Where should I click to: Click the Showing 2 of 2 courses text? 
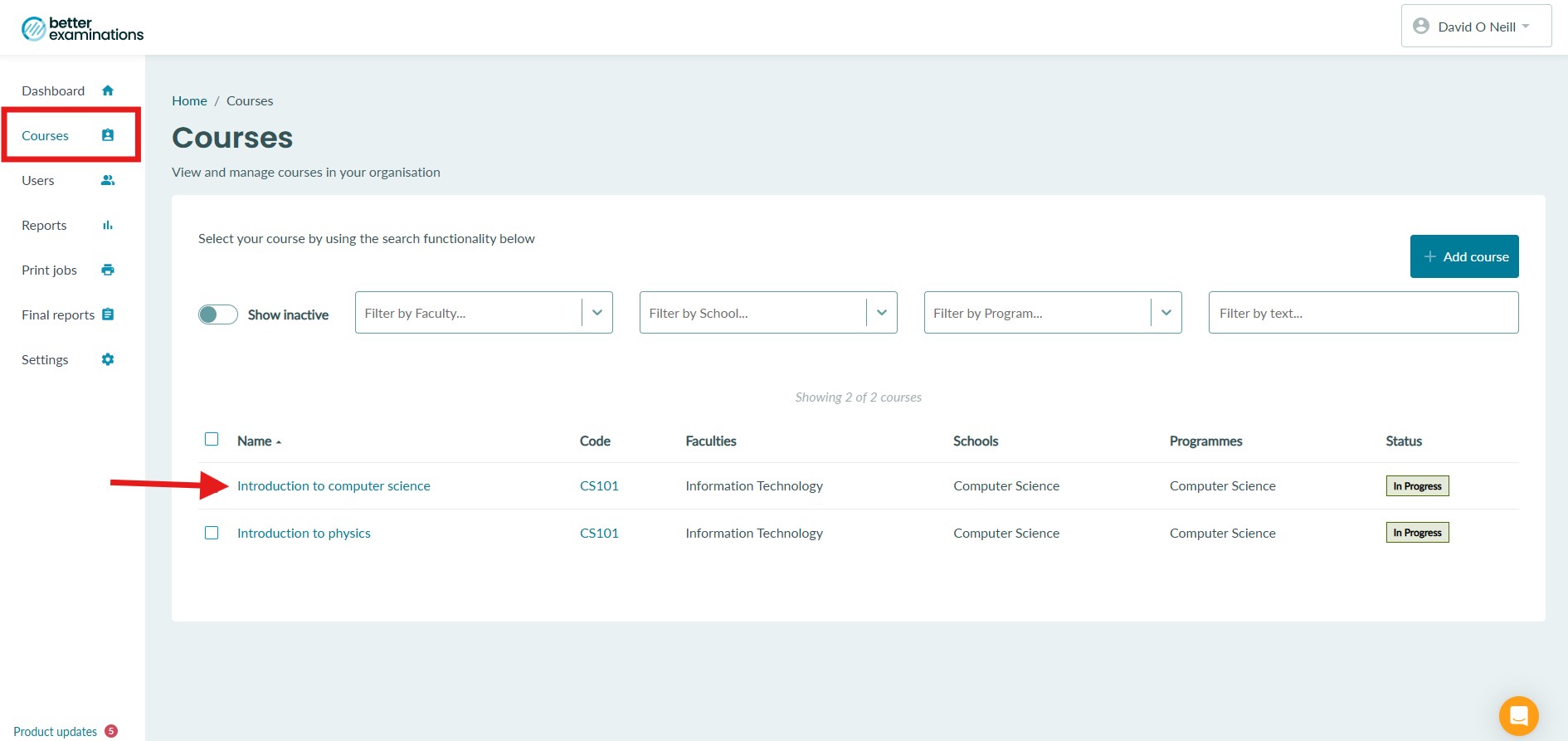pyautogui.click(x=859, y=397)
